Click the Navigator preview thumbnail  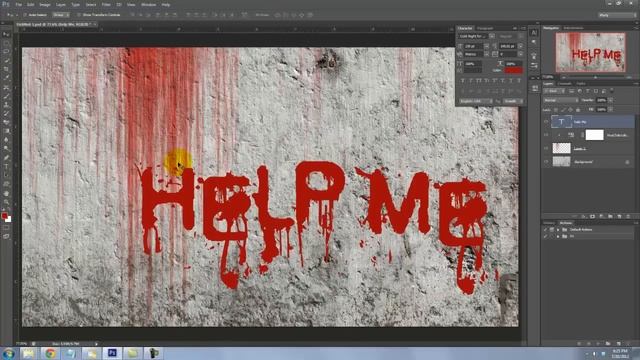pyautogui.click(x=590, y=52)
